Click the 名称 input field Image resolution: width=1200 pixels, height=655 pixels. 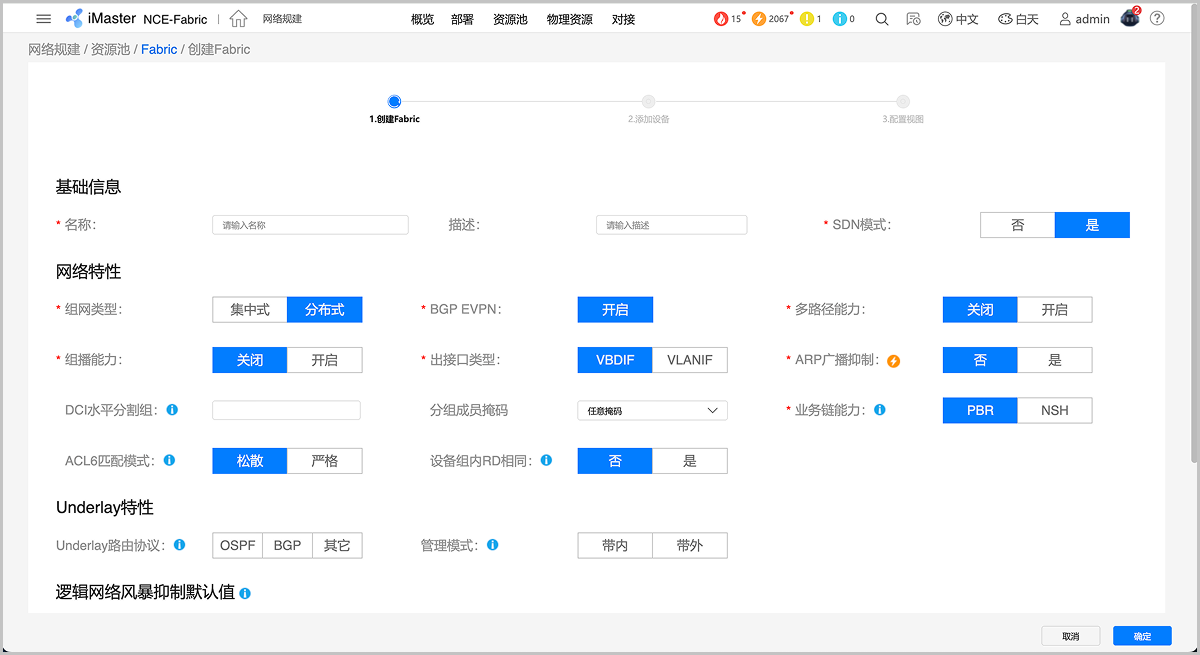[x=310, y=225]
